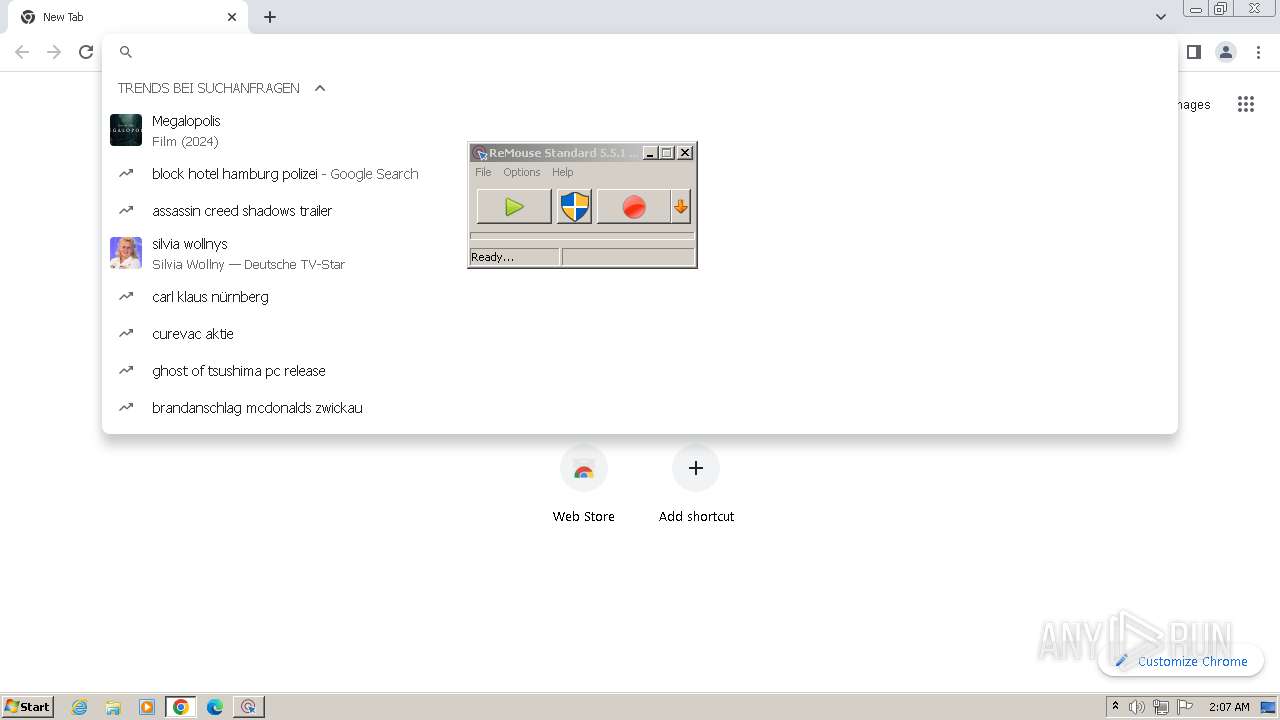Select brandanschlag mcdonalds zwickau suggestion
The image size is (1280, 720).
coord(640,408)
